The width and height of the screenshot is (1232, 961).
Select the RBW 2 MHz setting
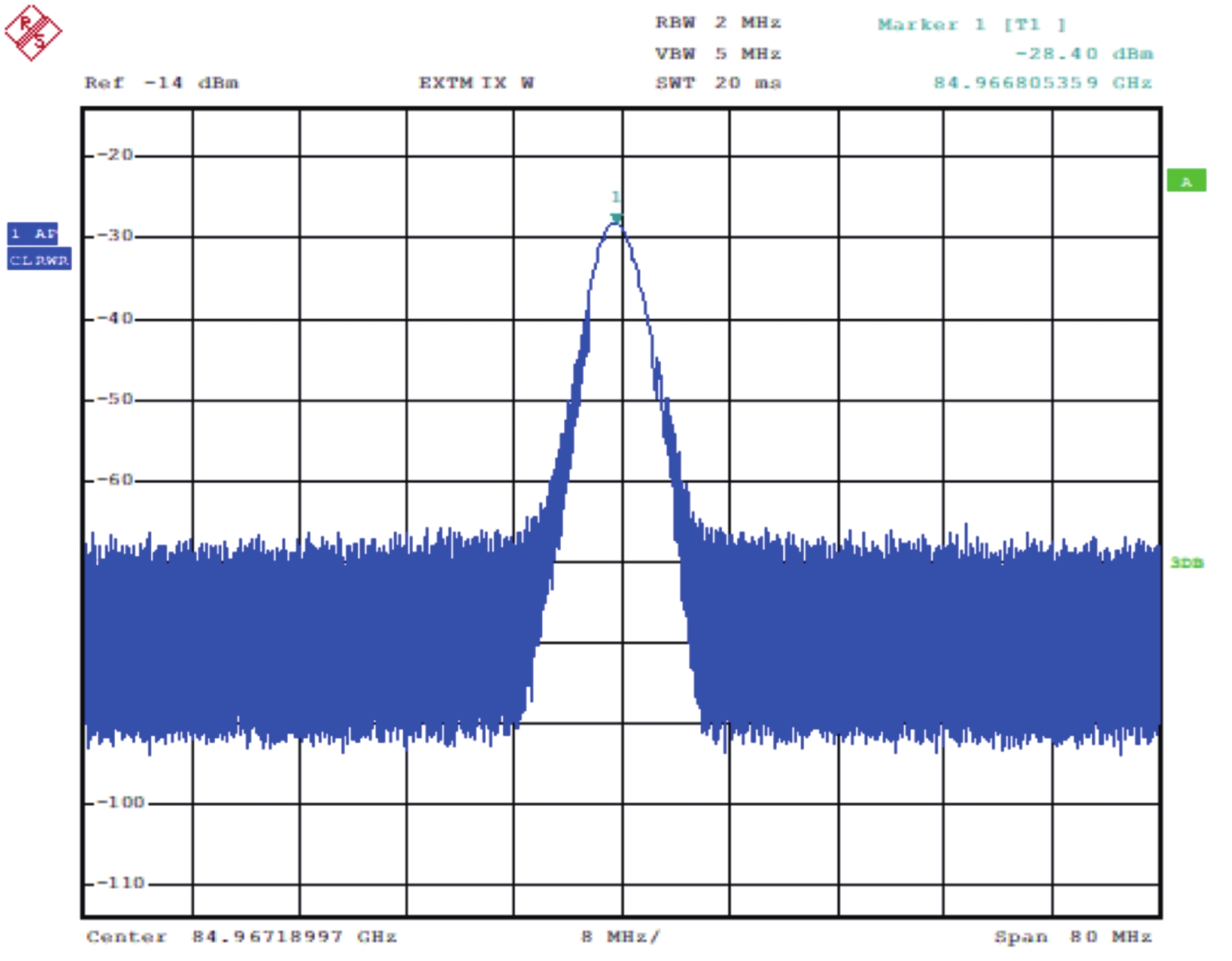(x=717, y=23)
